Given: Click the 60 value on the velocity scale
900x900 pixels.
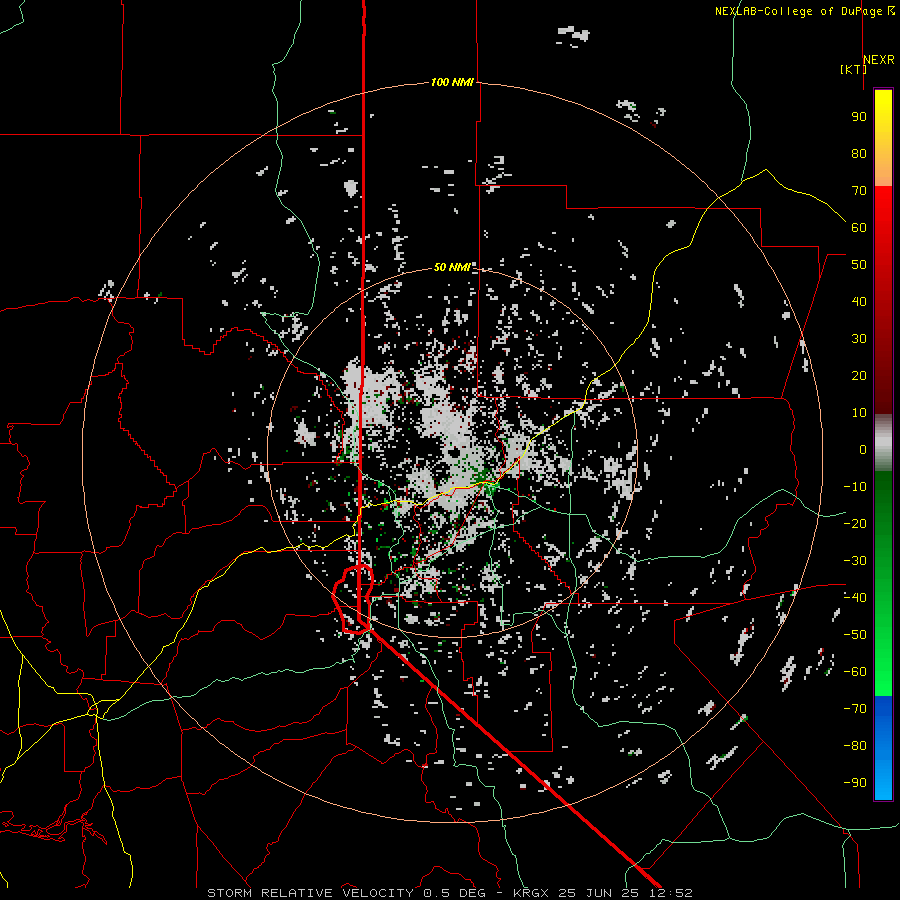Looking at the screenshot, I should click(859, 228).
